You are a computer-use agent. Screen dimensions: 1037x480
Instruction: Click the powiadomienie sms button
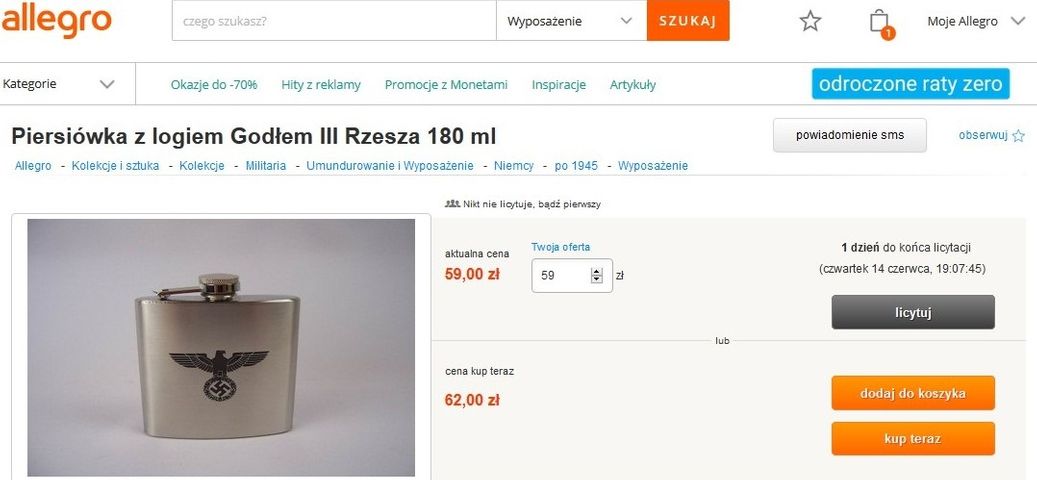click(x=850, y=136)
